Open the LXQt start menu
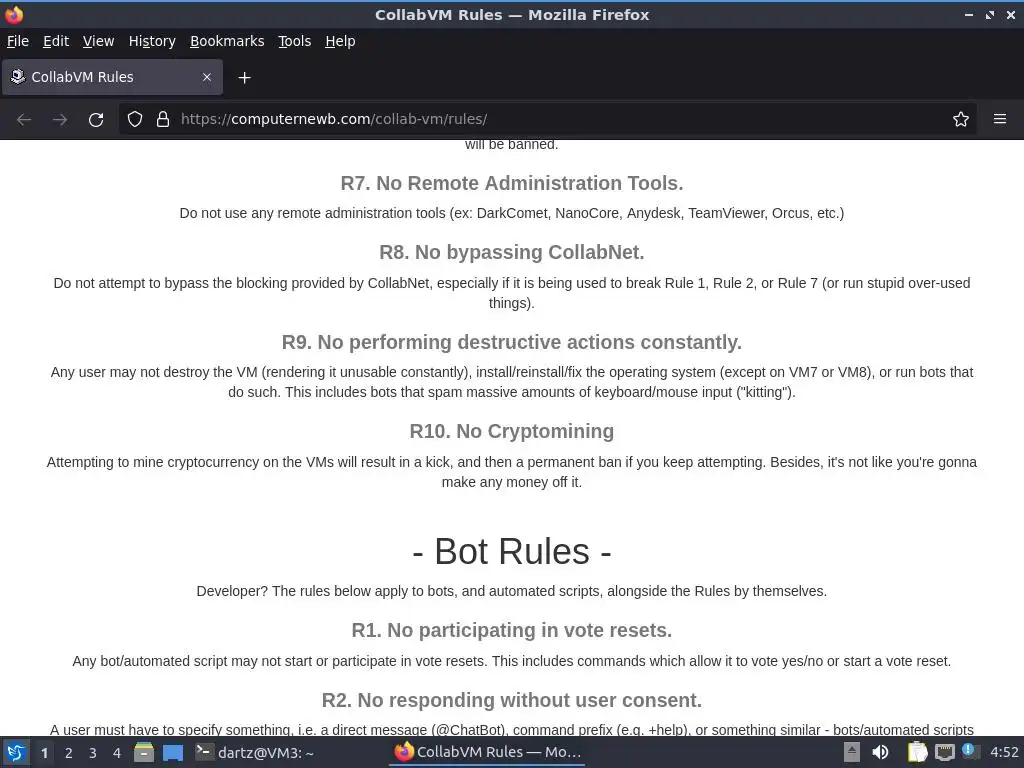Image resolution: width=1024 pixels, height=768 pixels. coord(16,752)
